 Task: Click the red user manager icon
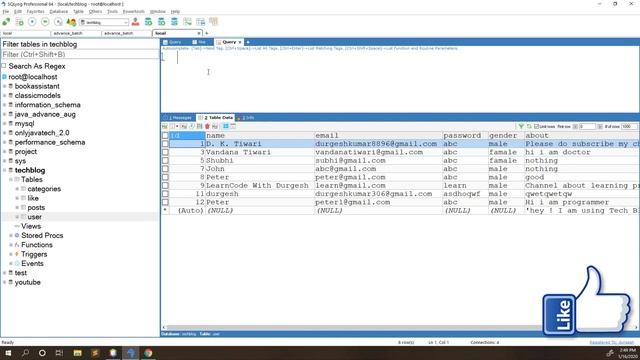pos(136,22)
